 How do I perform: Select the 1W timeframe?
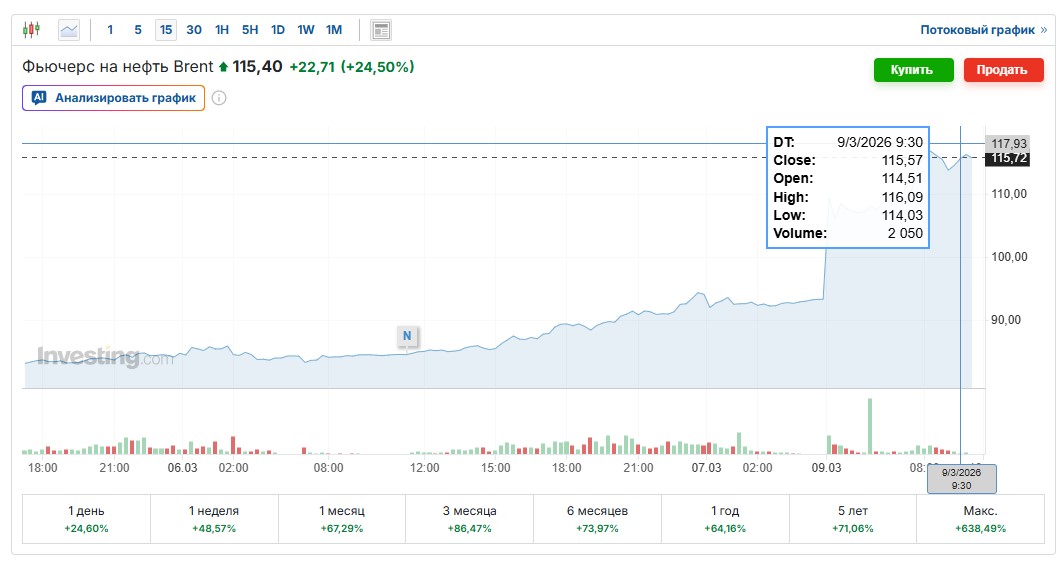coord(306,30)
